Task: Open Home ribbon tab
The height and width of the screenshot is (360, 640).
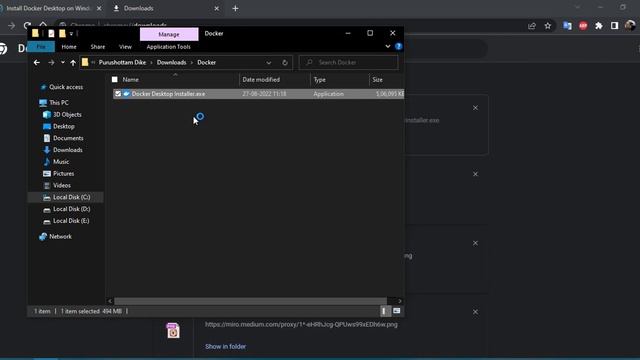Action: 69,47
